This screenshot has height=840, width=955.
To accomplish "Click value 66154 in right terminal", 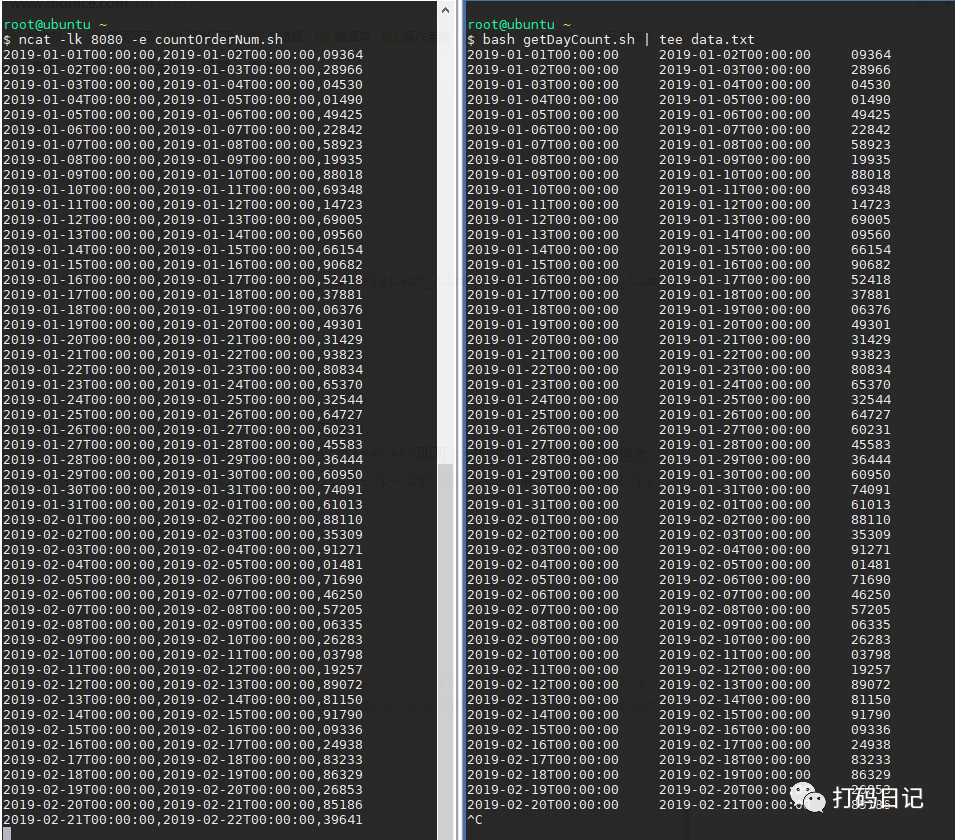I will [871, 250].
